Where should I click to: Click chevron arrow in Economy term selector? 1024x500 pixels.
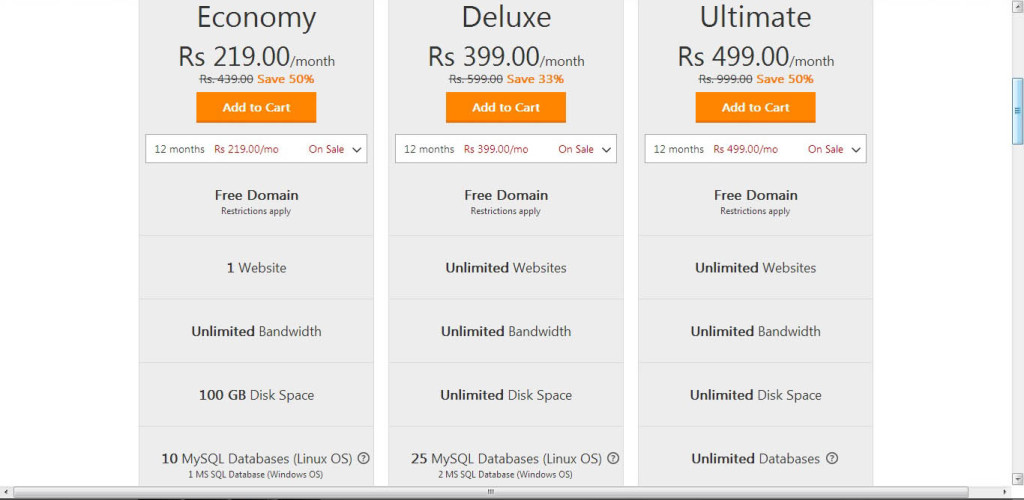point(357,149)
